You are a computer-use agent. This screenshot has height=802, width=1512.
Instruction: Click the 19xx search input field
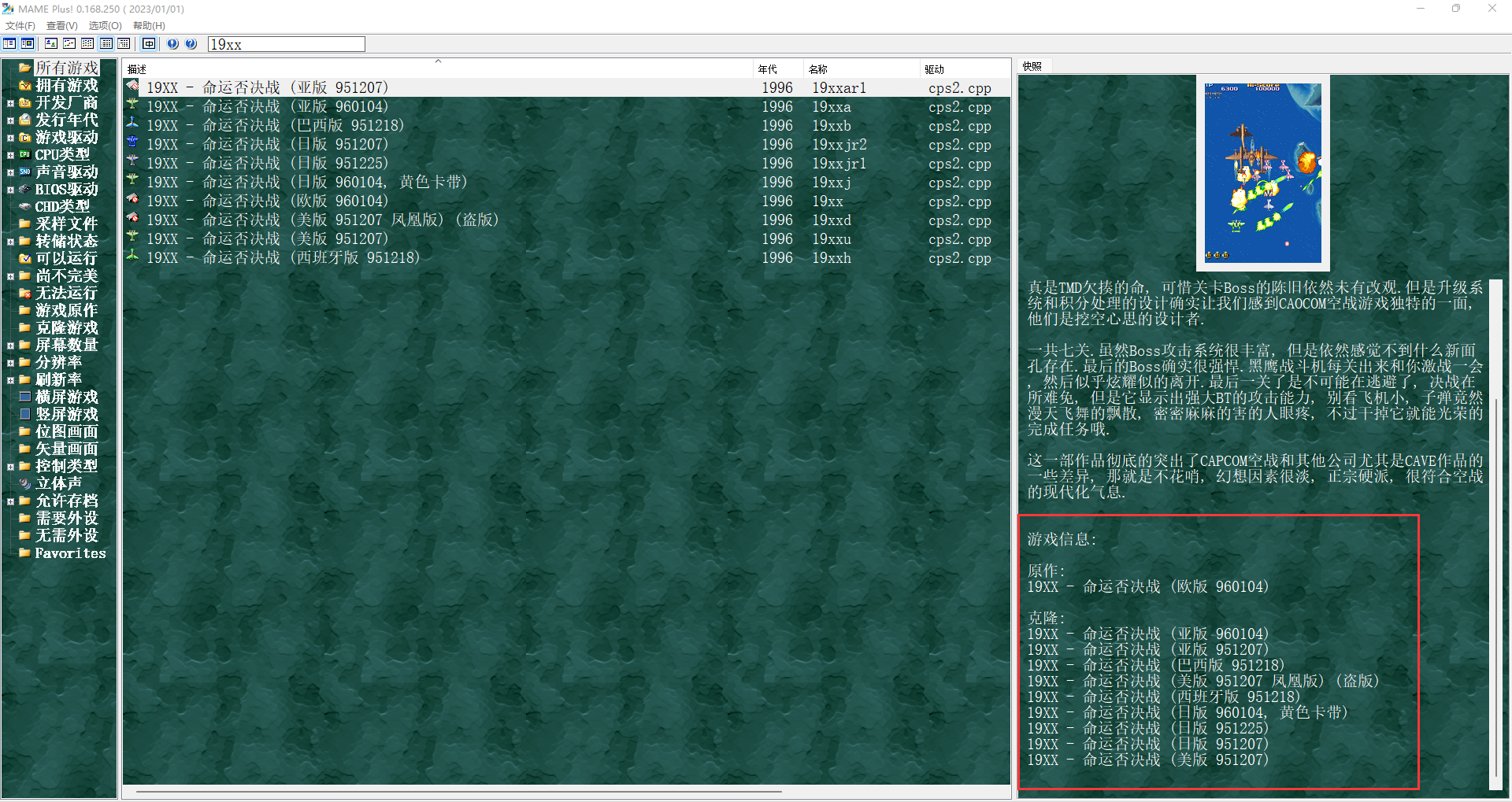[286, 45]
